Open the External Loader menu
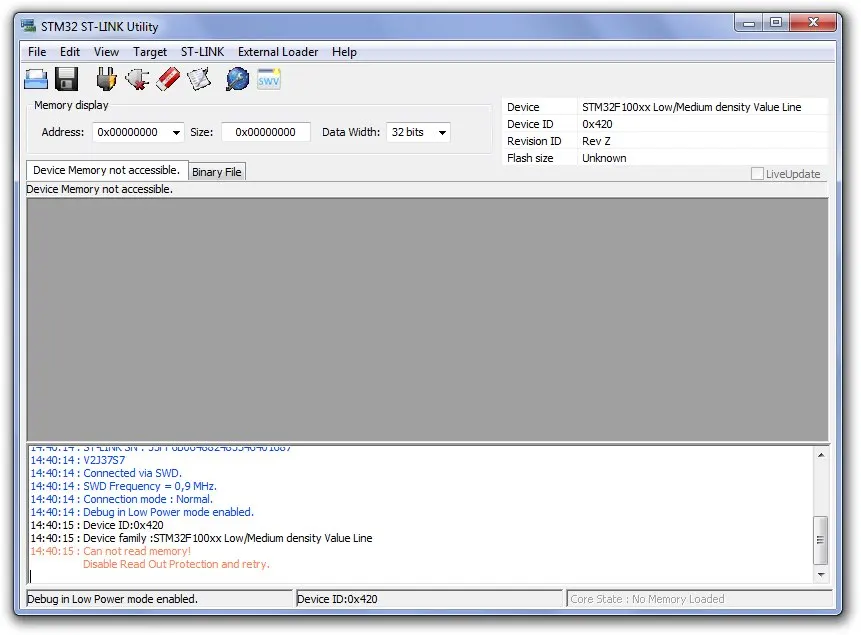The image size is (861, 635). coord(278,52)
